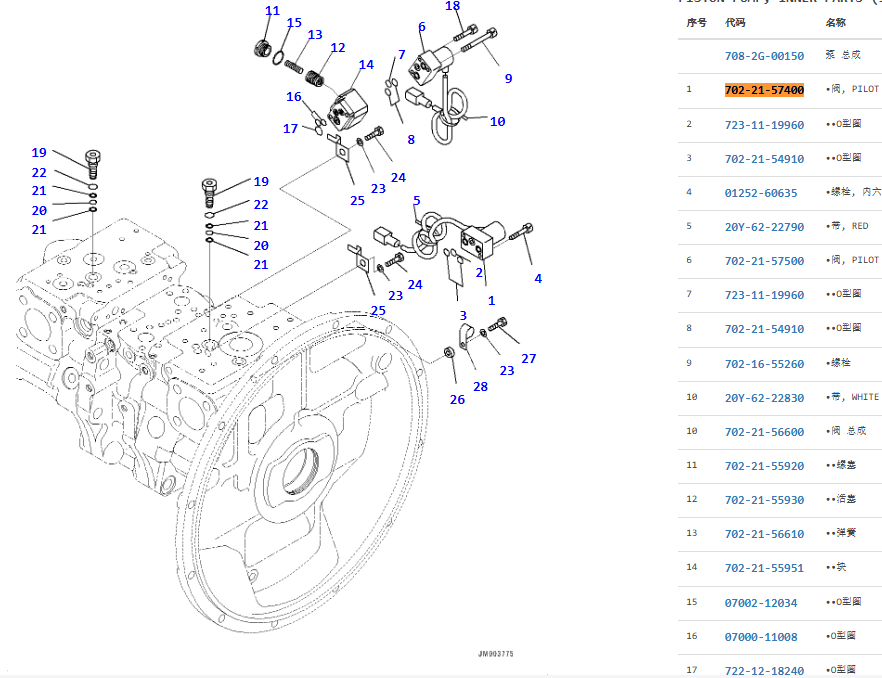This screenshot has height=678, width=882.
Task: Select callout number 17 on diagram
Action: 290,129
